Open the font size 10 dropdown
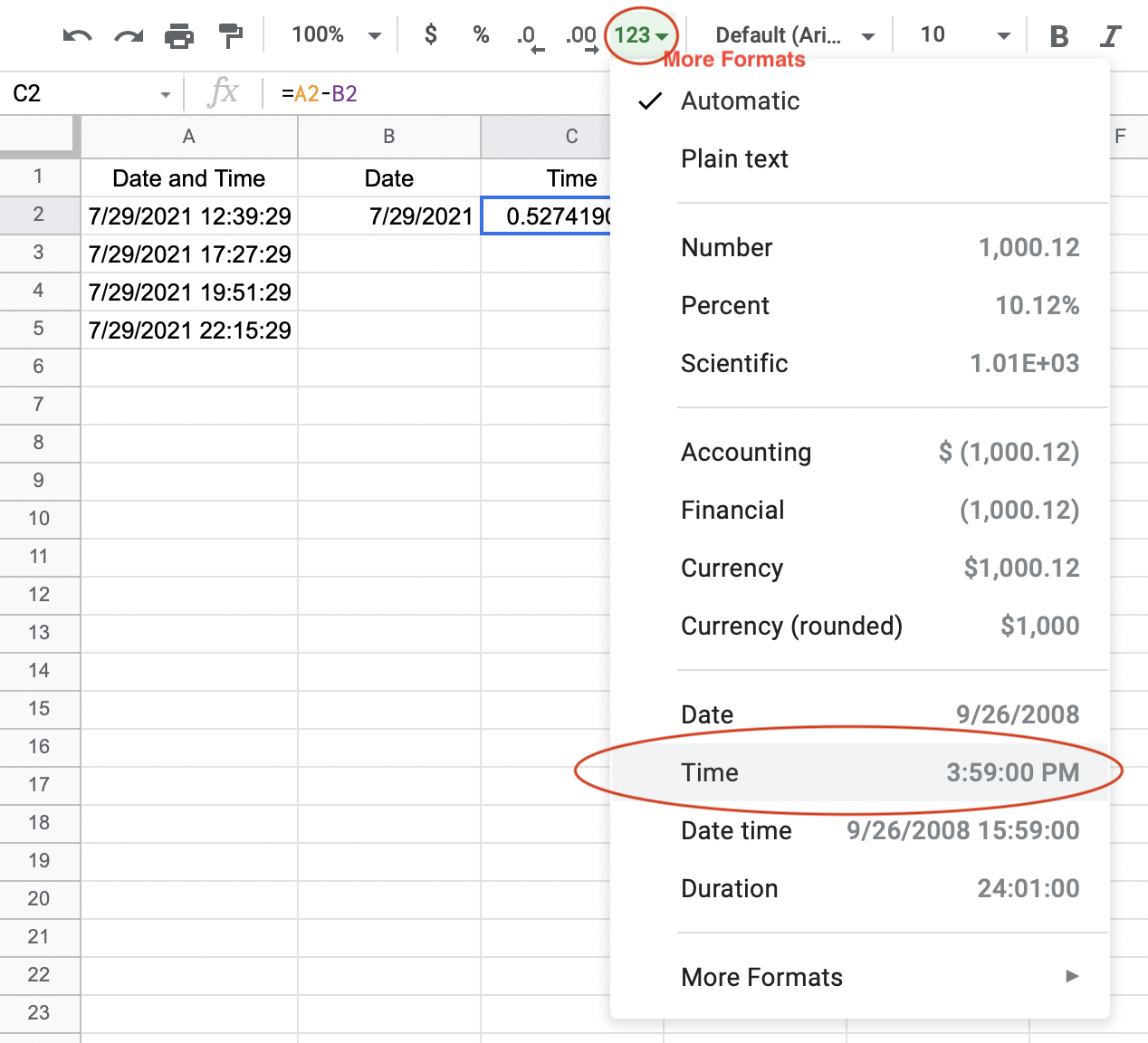This screenshot has width=1148, height=1043. click(x=964, y=35)
